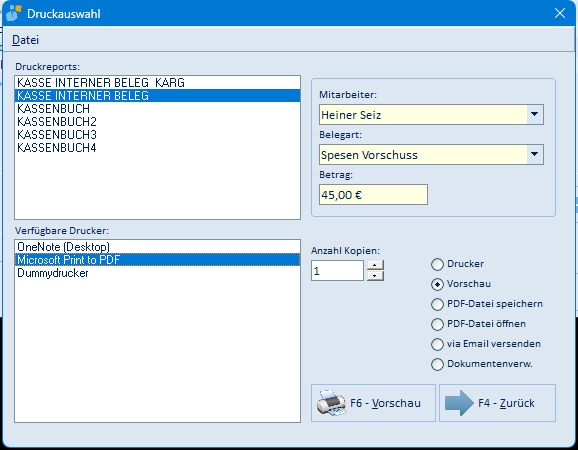Enable the Dokumentenverw. radio option
The width and height of the screenshot is (578, 450).
pyautogui.click(x=437, y=364)
